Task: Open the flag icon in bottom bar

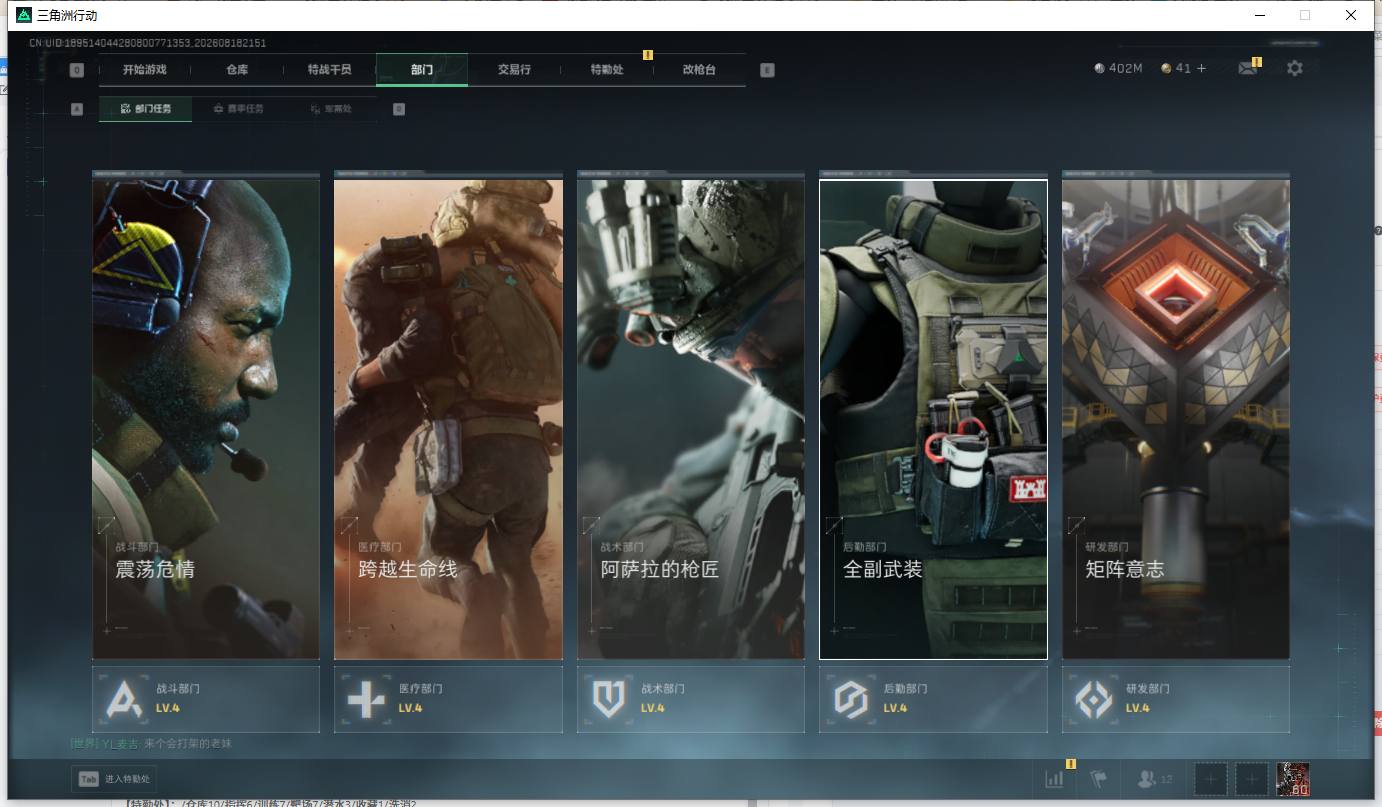Action: point(1098,778)
